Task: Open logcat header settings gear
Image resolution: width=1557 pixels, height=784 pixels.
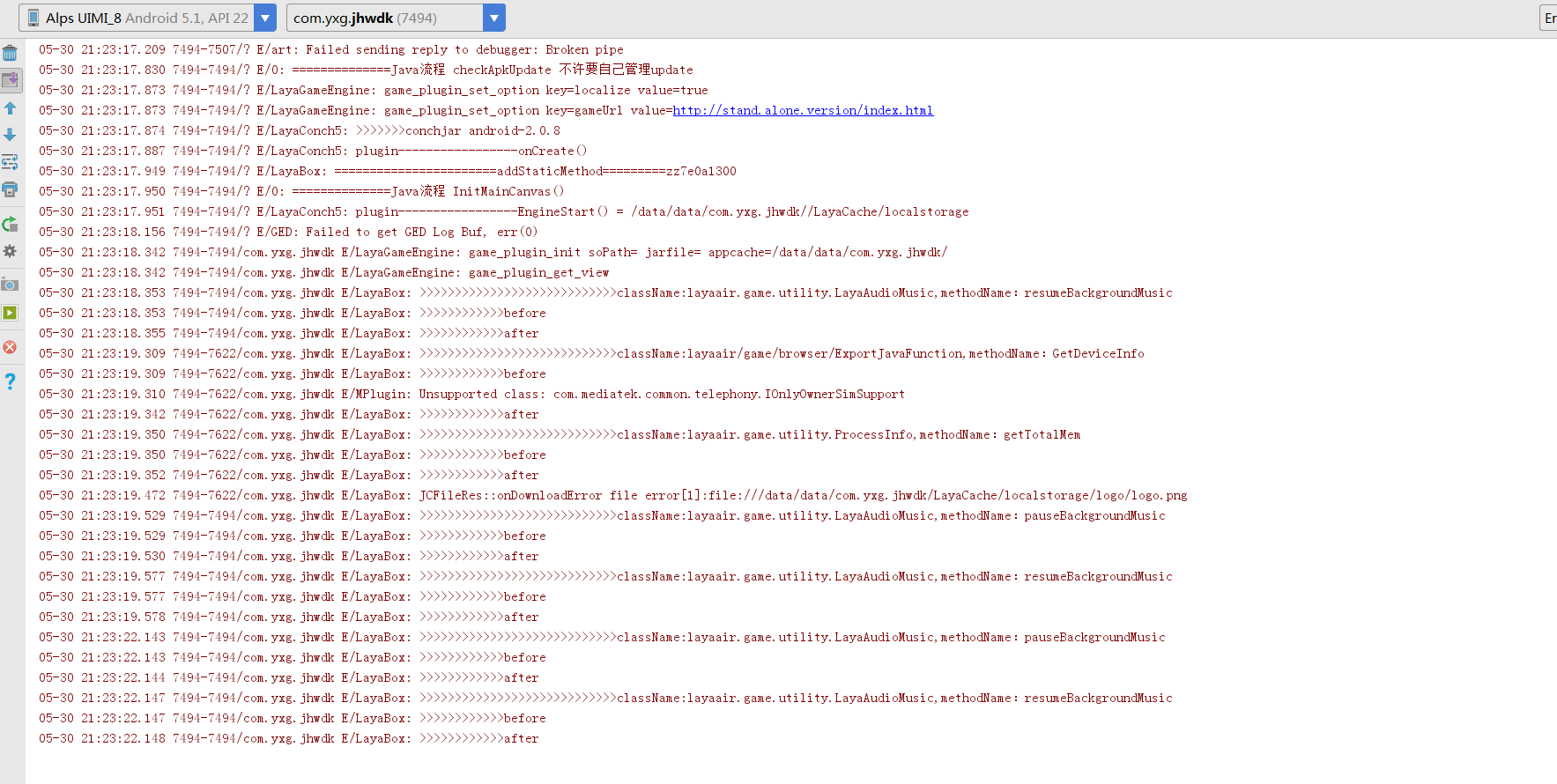Action: coord(10,251)
